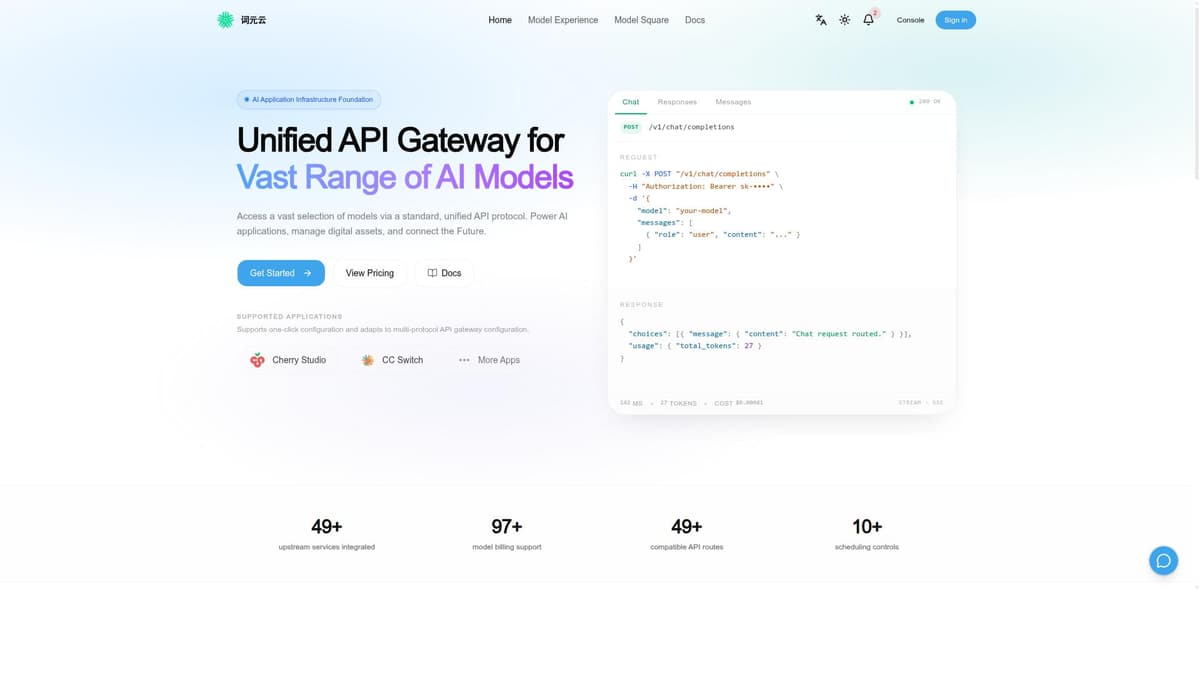
Task: Click the "Vast Range of AI Models" headline
Action: click(405, 177)
